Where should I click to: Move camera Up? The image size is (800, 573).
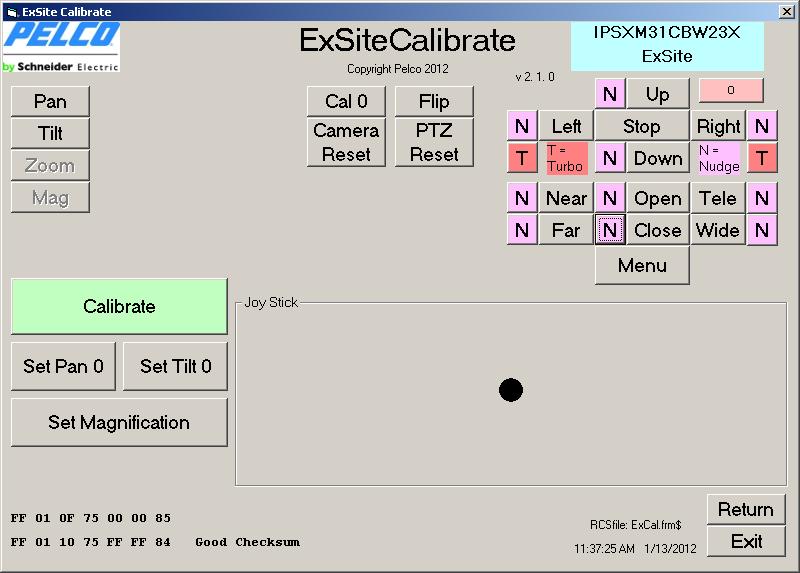coord(658,94)
